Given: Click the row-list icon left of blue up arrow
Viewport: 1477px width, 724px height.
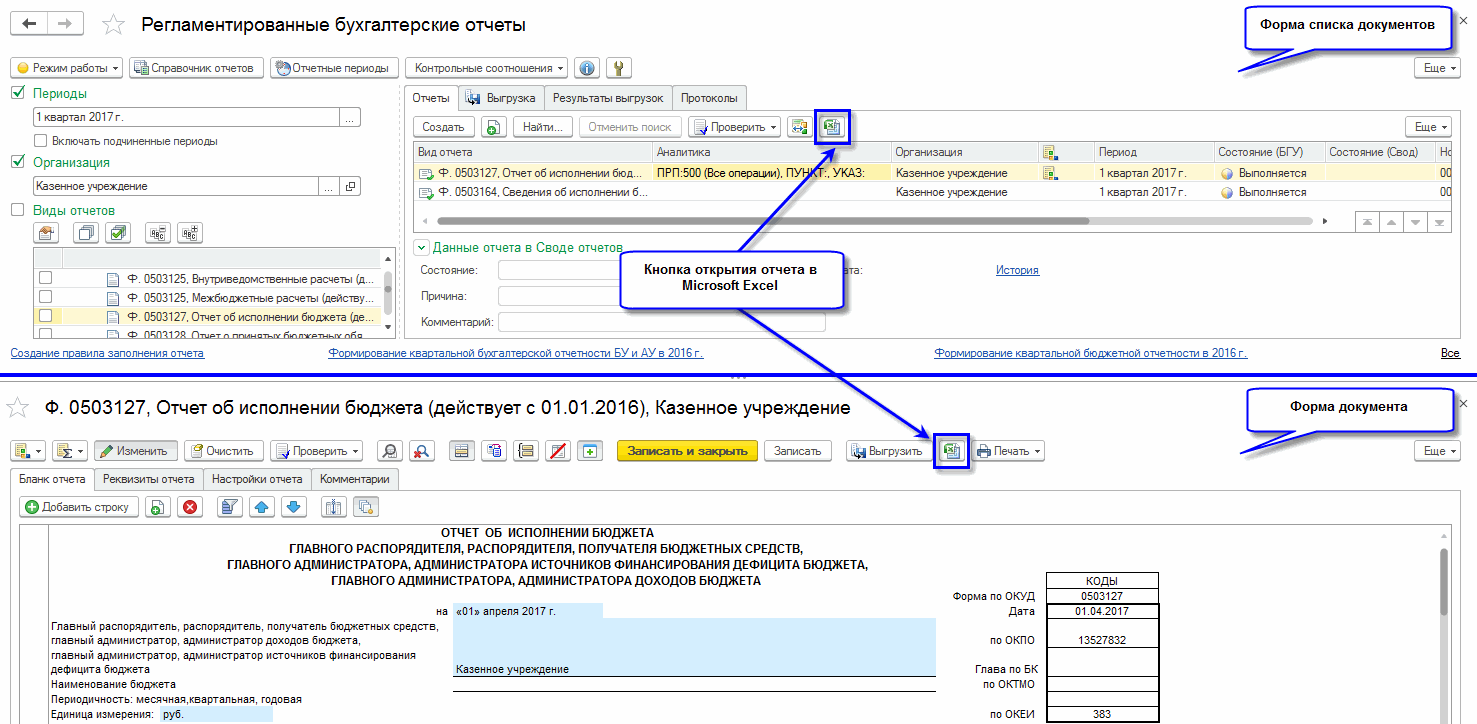Looking at the screenshot, I should [x=230, y=507].
